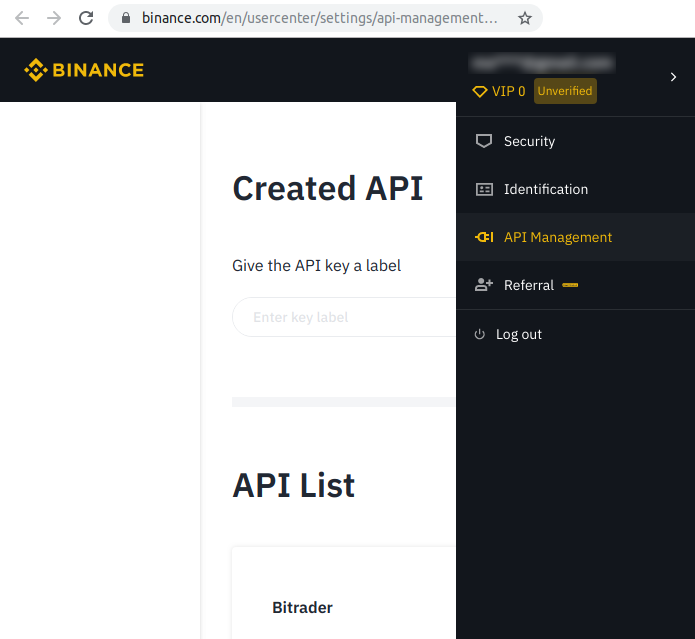Click the VIP diamond icon

tap(480, 91)
